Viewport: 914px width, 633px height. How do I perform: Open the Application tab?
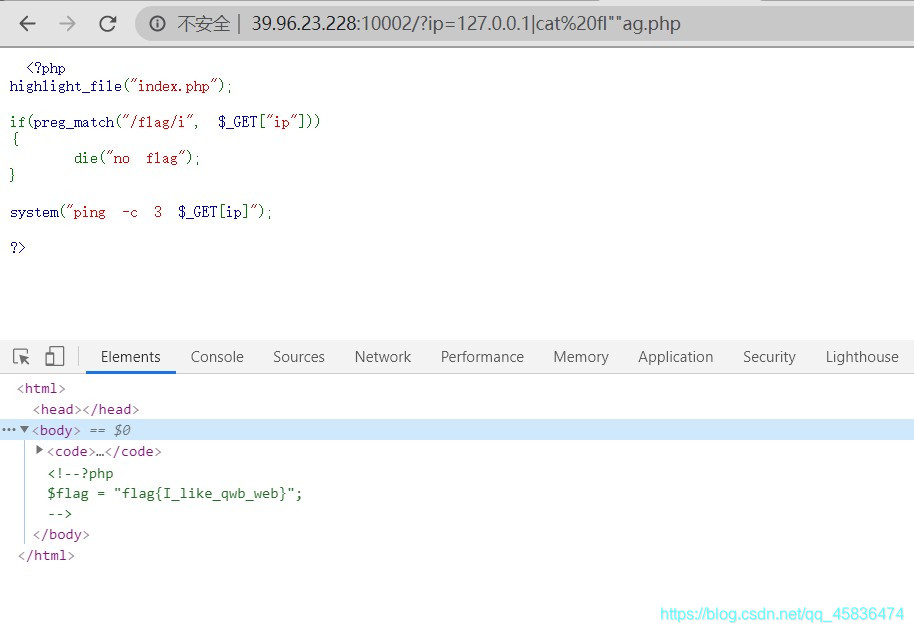[676, 357]
